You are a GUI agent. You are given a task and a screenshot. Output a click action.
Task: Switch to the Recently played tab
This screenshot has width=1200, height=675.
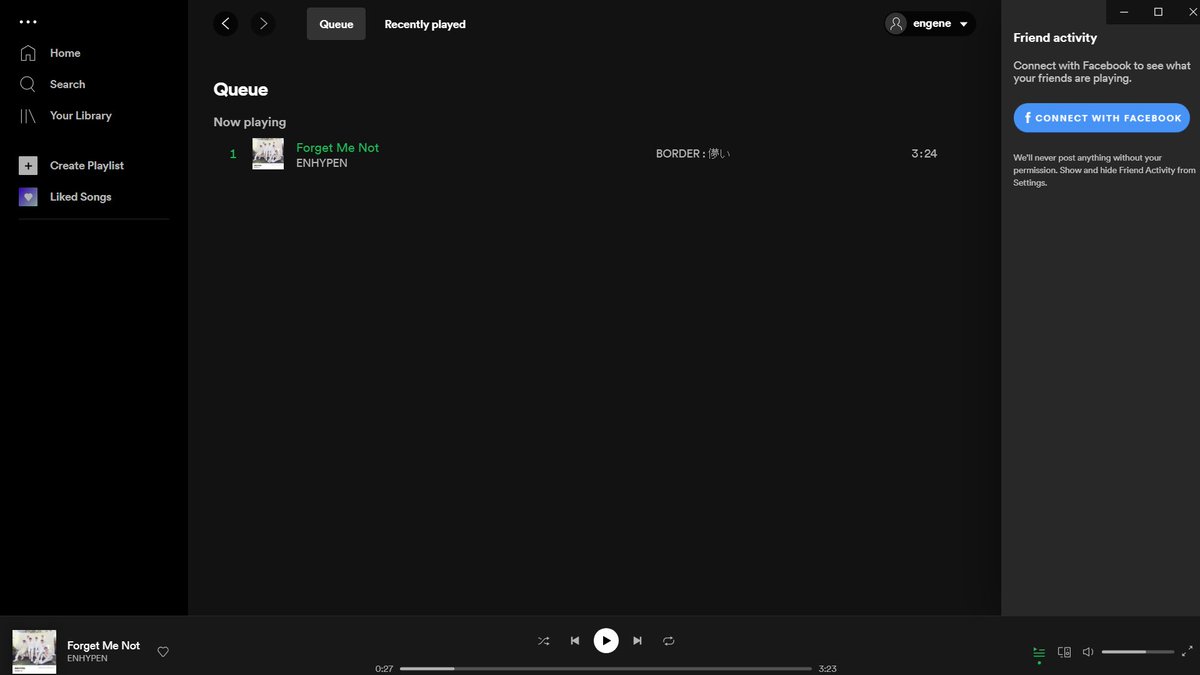(x=425, y=24)
